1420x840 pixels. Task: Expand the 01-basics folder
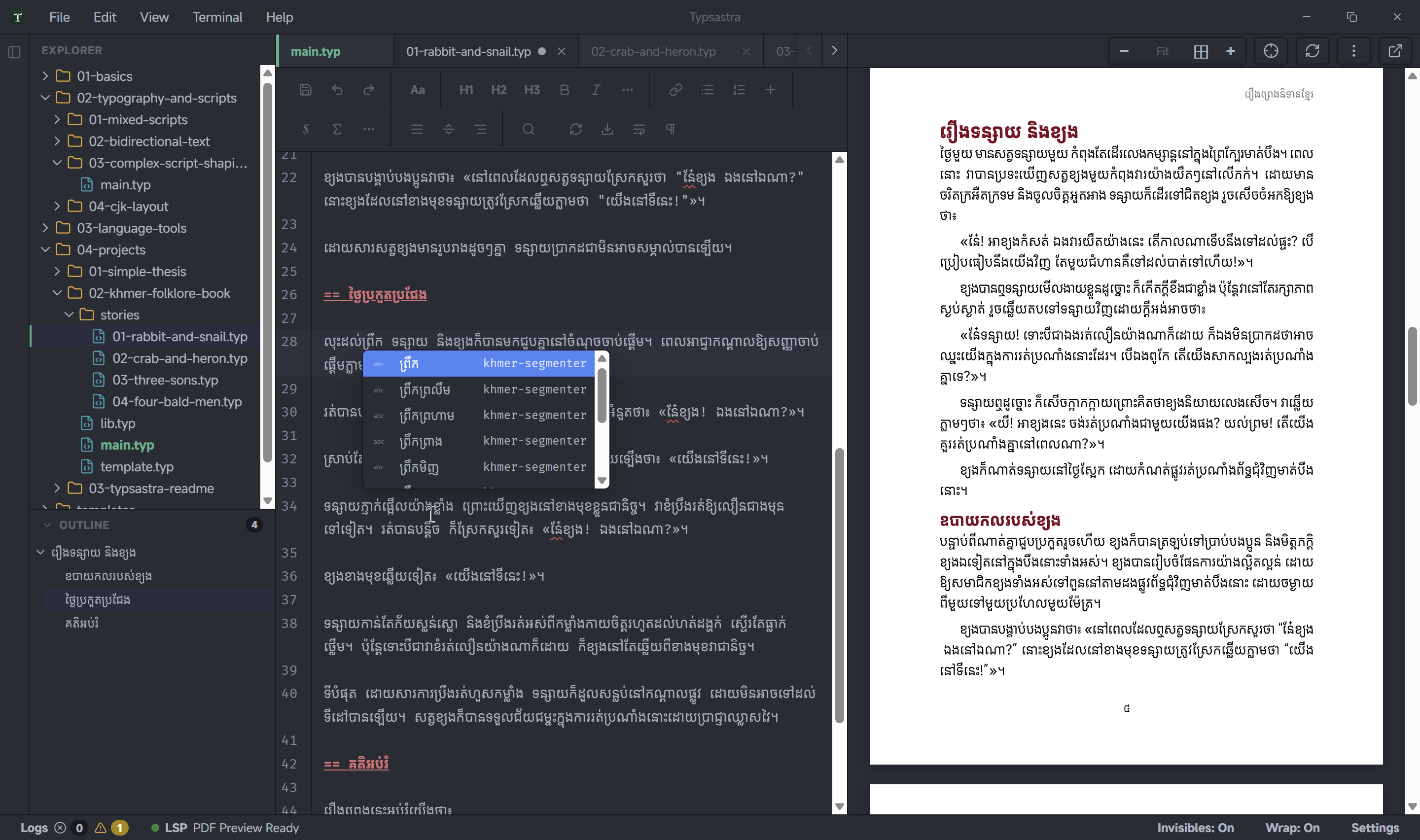tap(45, 76)
